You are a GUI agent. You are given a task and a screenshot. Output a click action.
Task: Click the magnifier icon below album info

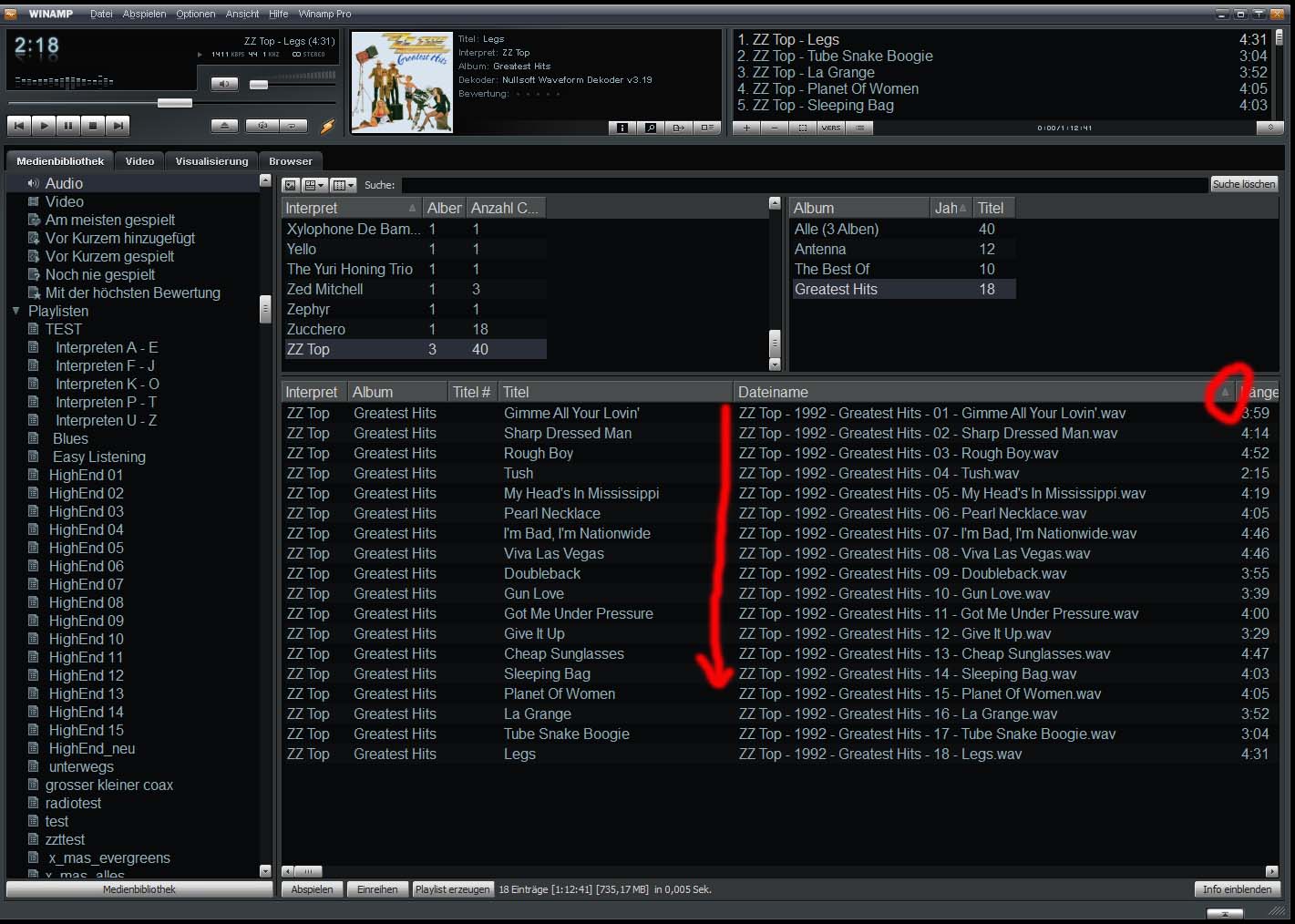651,128
